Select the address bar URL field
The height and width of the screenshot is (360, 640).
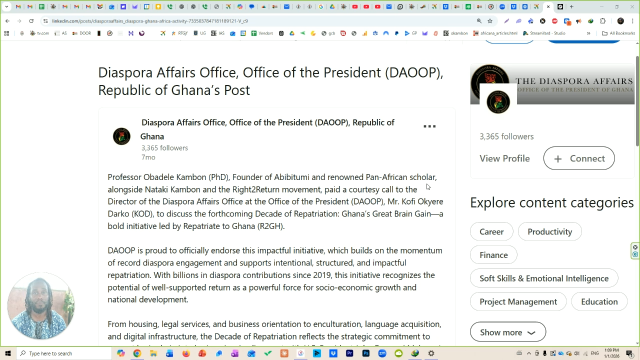point(261,21)
